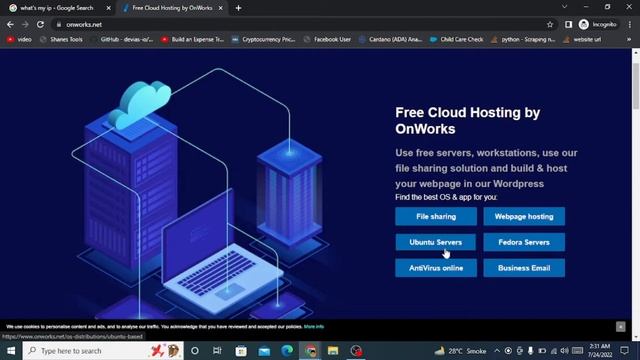Click the Type here to search box

pos(103,351)
